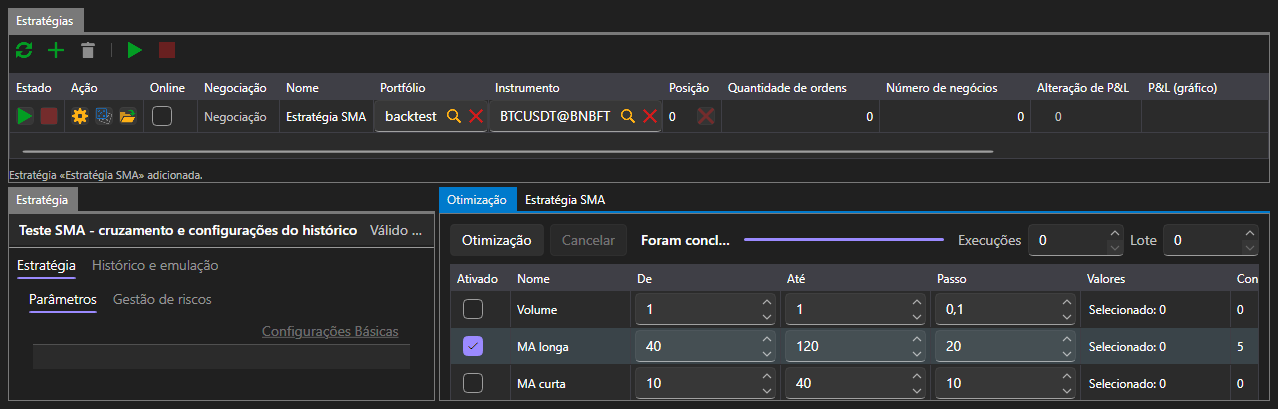Increase MA curta Até value stepper
The image size is (1278, 409).
(x=916, y=375)
